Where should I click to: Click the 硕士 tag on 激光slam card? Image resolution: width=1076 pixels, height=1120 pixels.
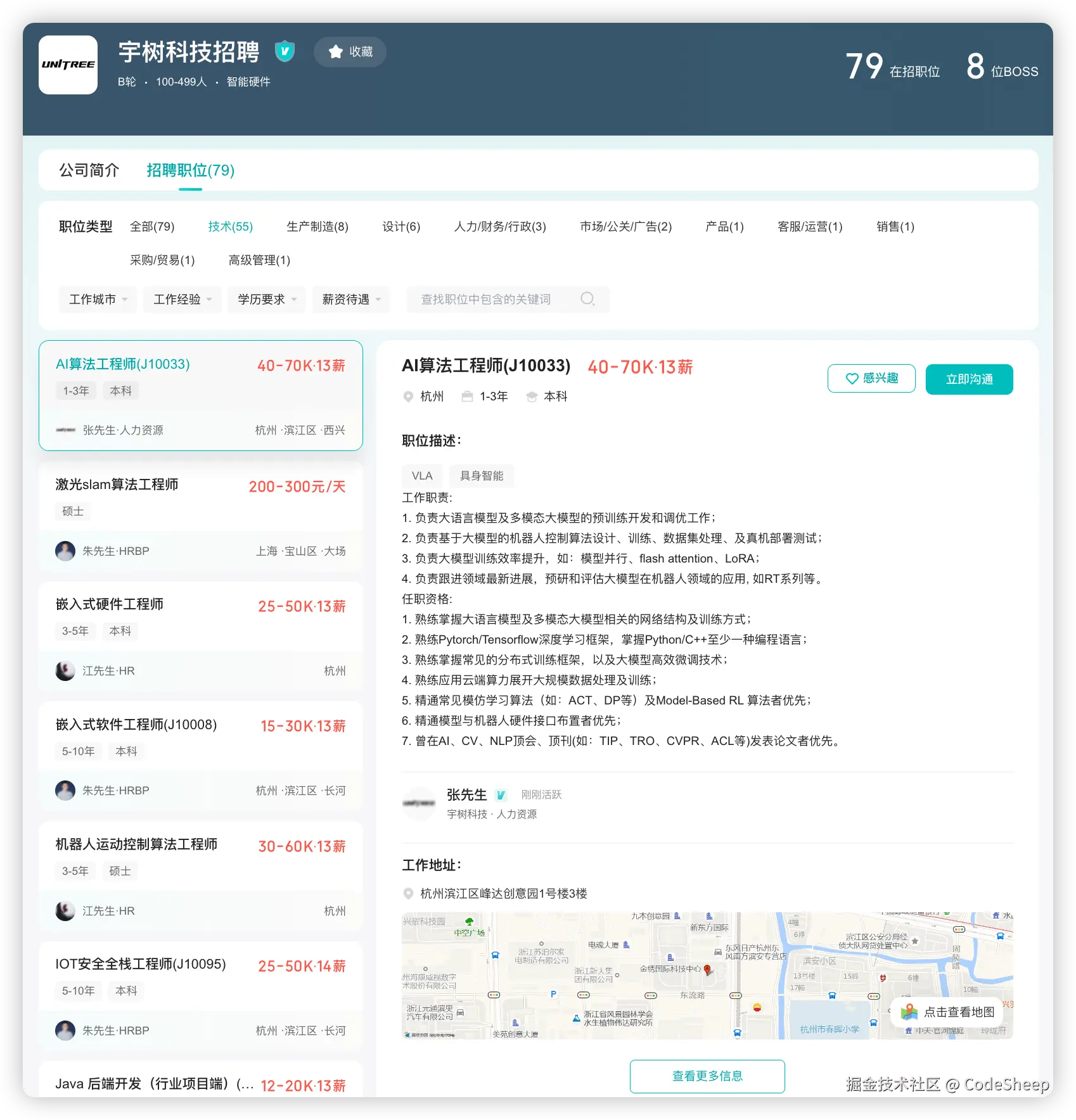point(73,511)
